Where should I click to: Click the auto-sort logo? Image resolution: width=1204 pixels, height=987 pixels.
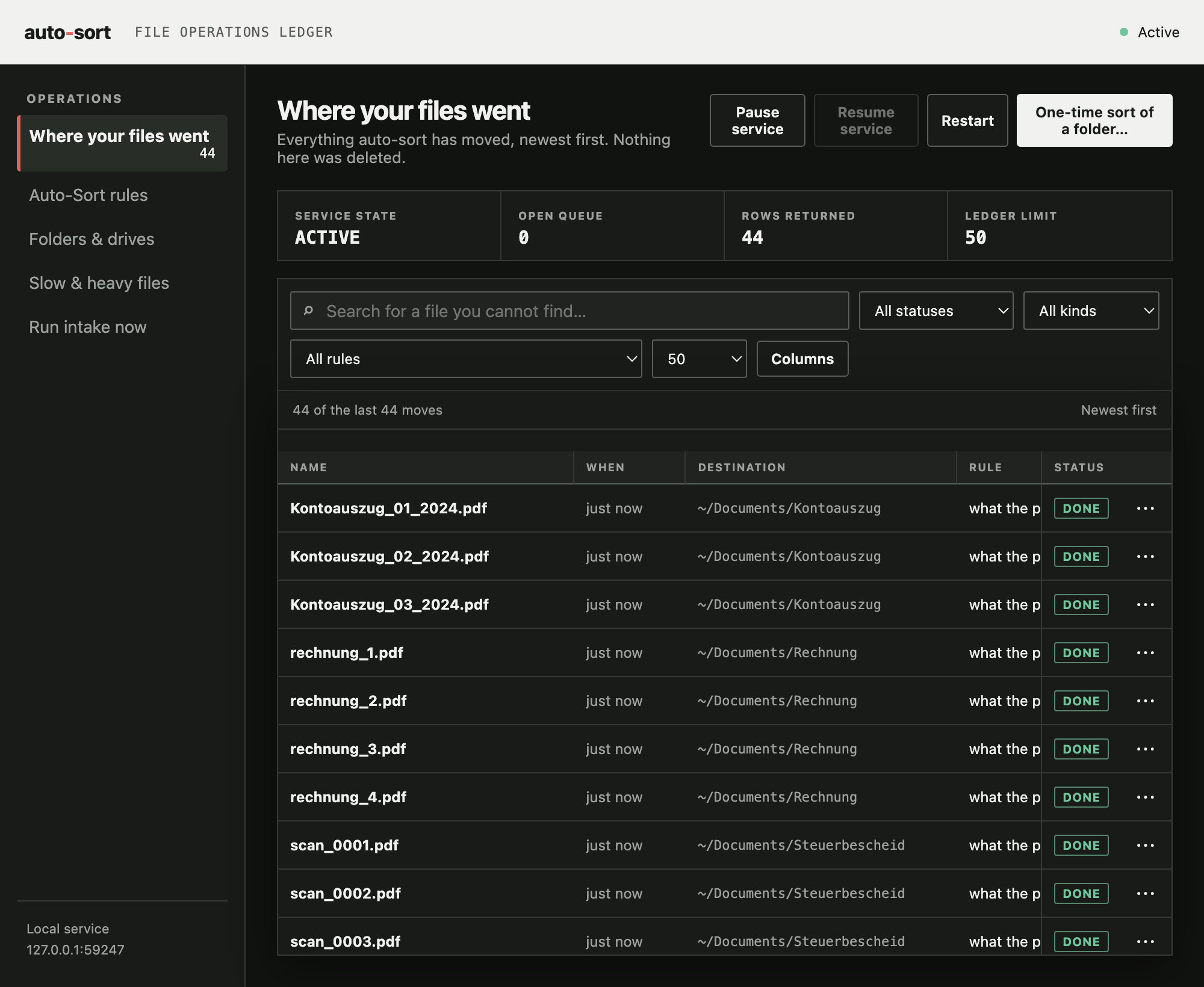[67, 32]
